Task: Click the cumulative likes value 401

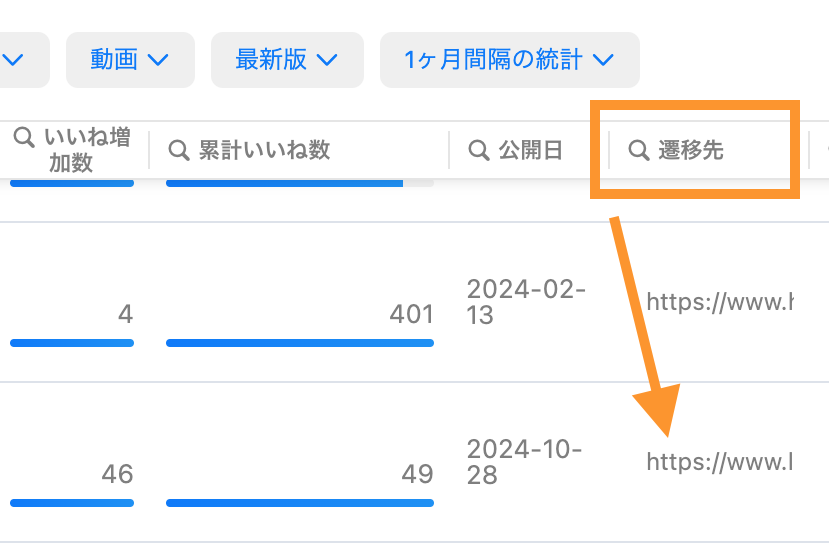Action: click(x=412, y=315)
